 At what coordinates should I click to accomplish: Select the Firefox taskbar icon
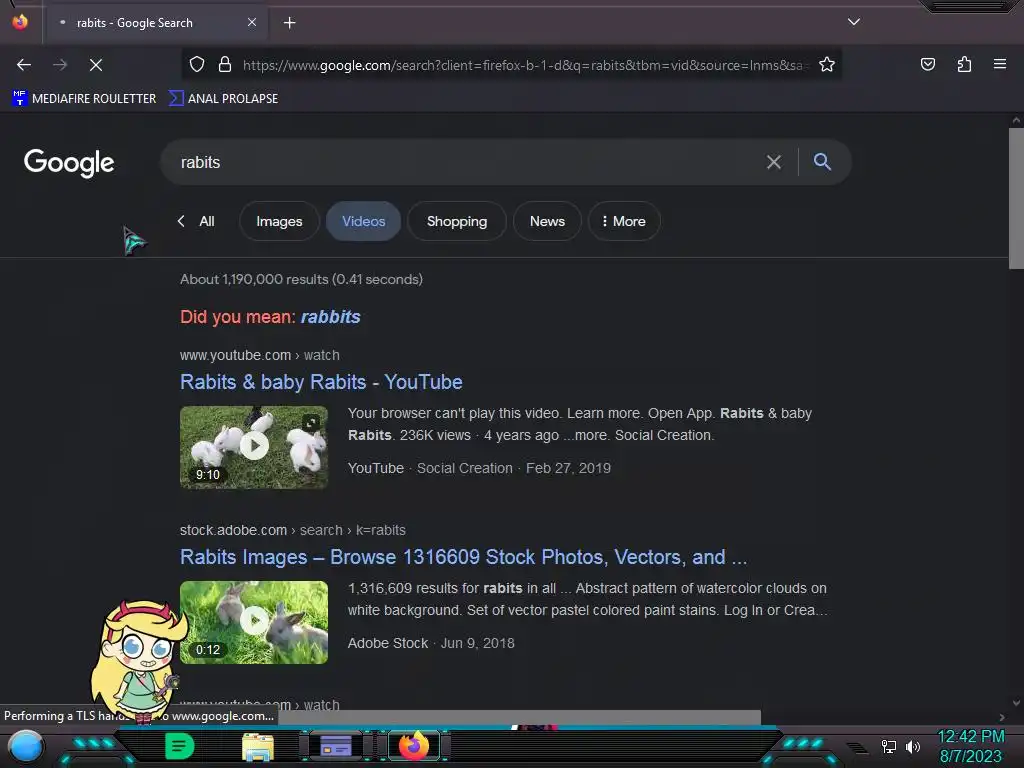point(414,746)
